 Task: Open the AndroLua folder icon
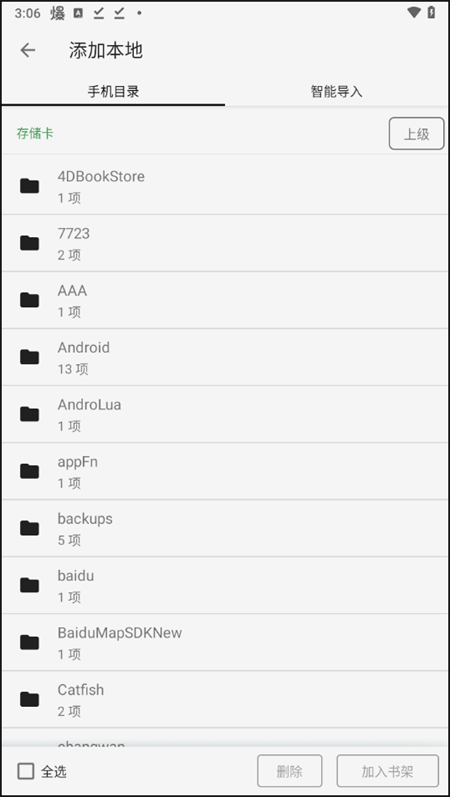[29, 414]
